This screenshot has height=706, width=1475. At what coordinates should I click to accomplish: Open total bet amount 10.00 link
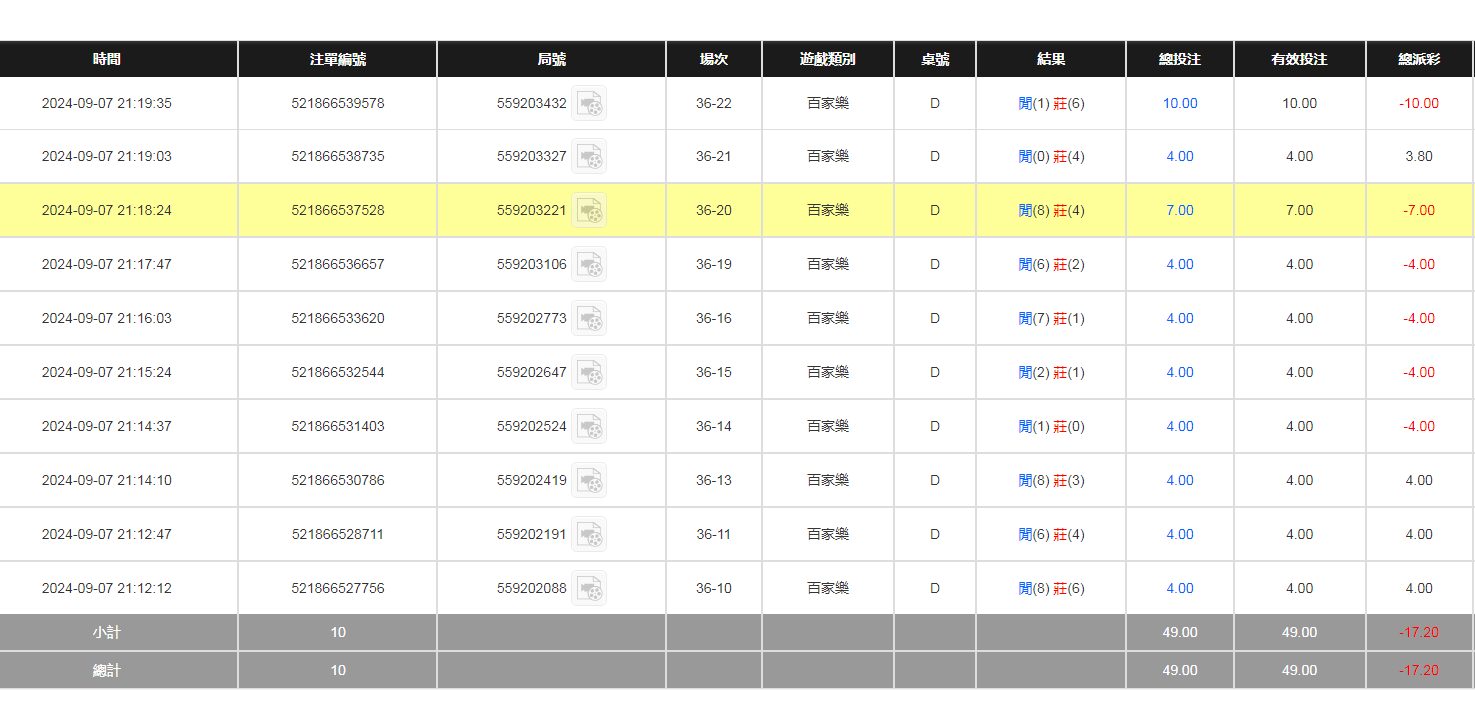[1180, 104]
